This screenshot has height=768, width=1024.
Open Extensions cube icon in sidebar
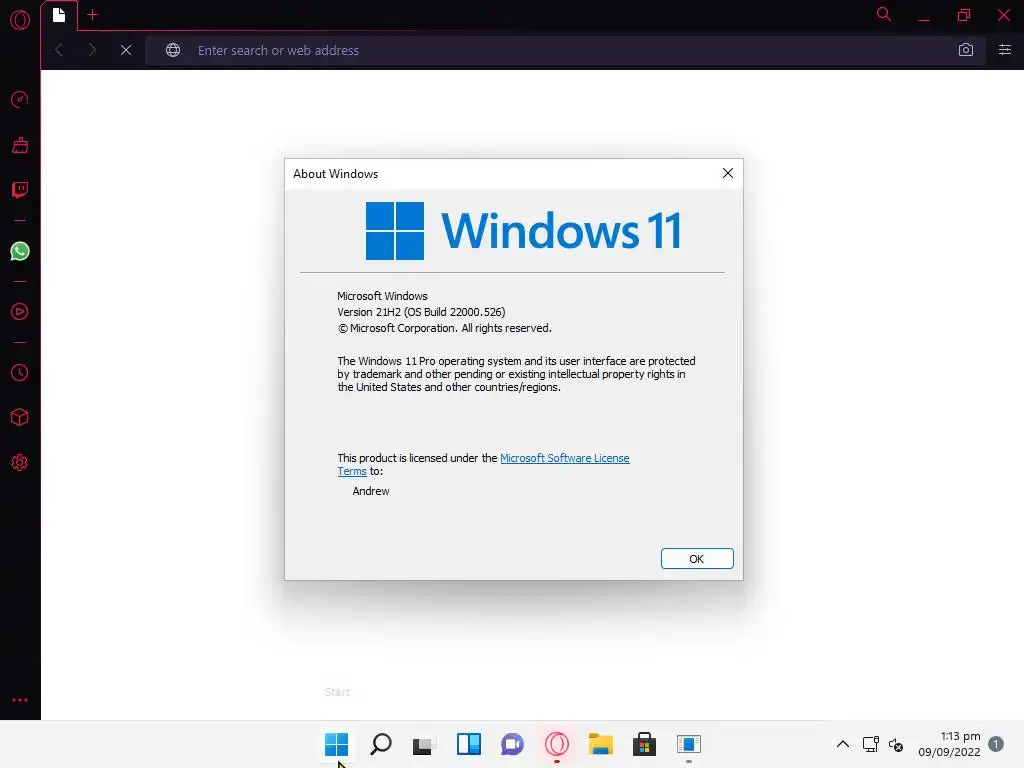click(x=20, y=417)
